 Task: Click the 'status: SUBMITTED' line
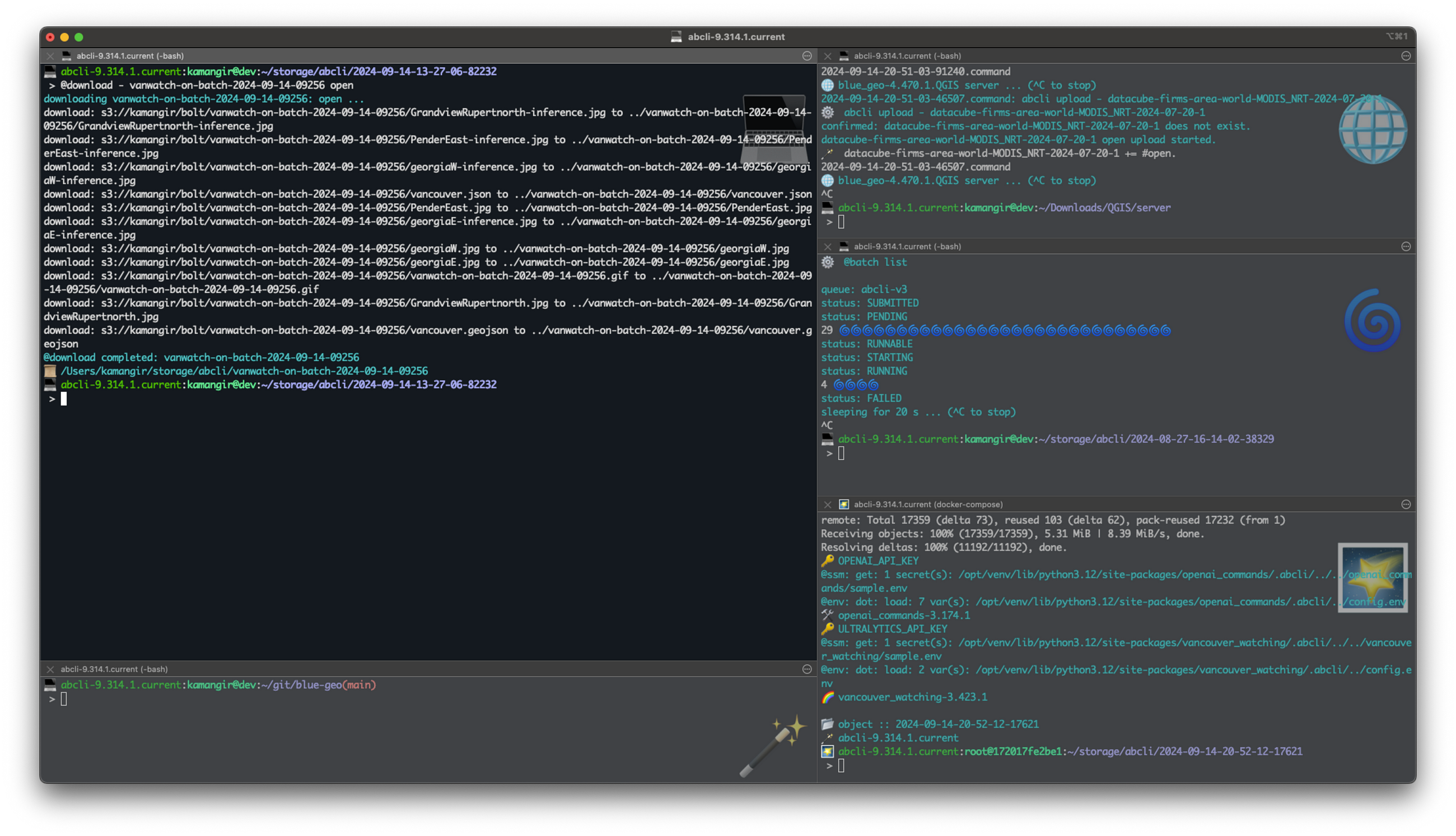(869, 302)
